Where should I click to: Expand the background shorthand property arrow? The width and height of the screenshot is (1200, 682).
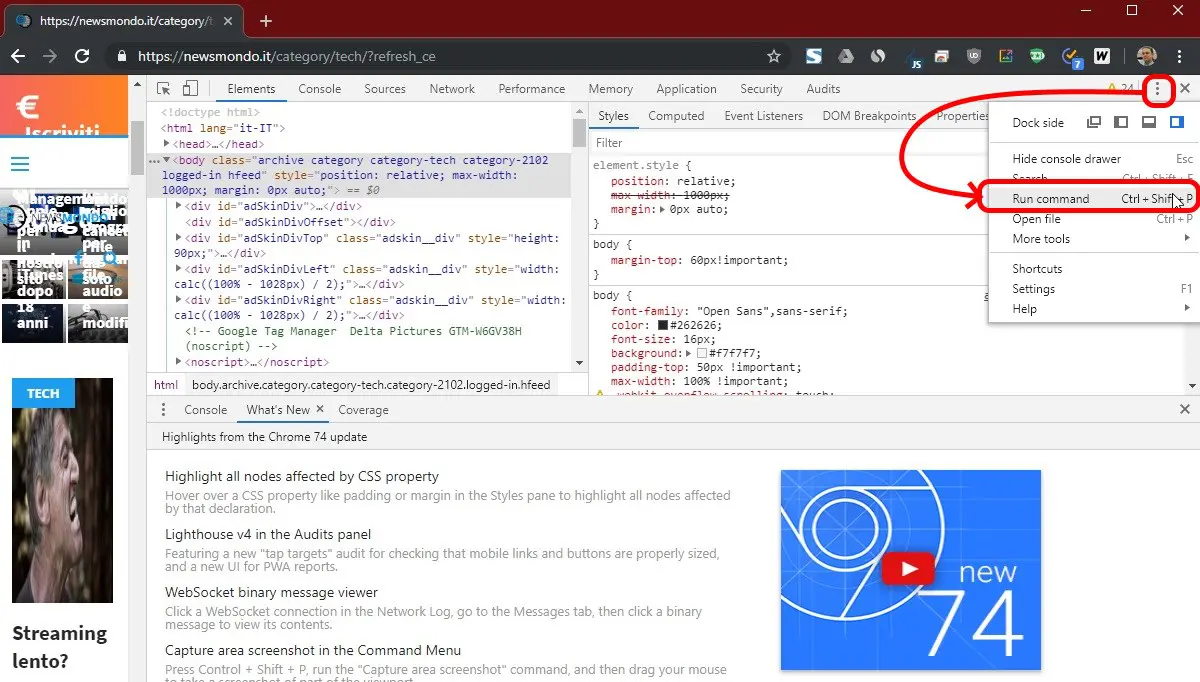coord(688,353)
